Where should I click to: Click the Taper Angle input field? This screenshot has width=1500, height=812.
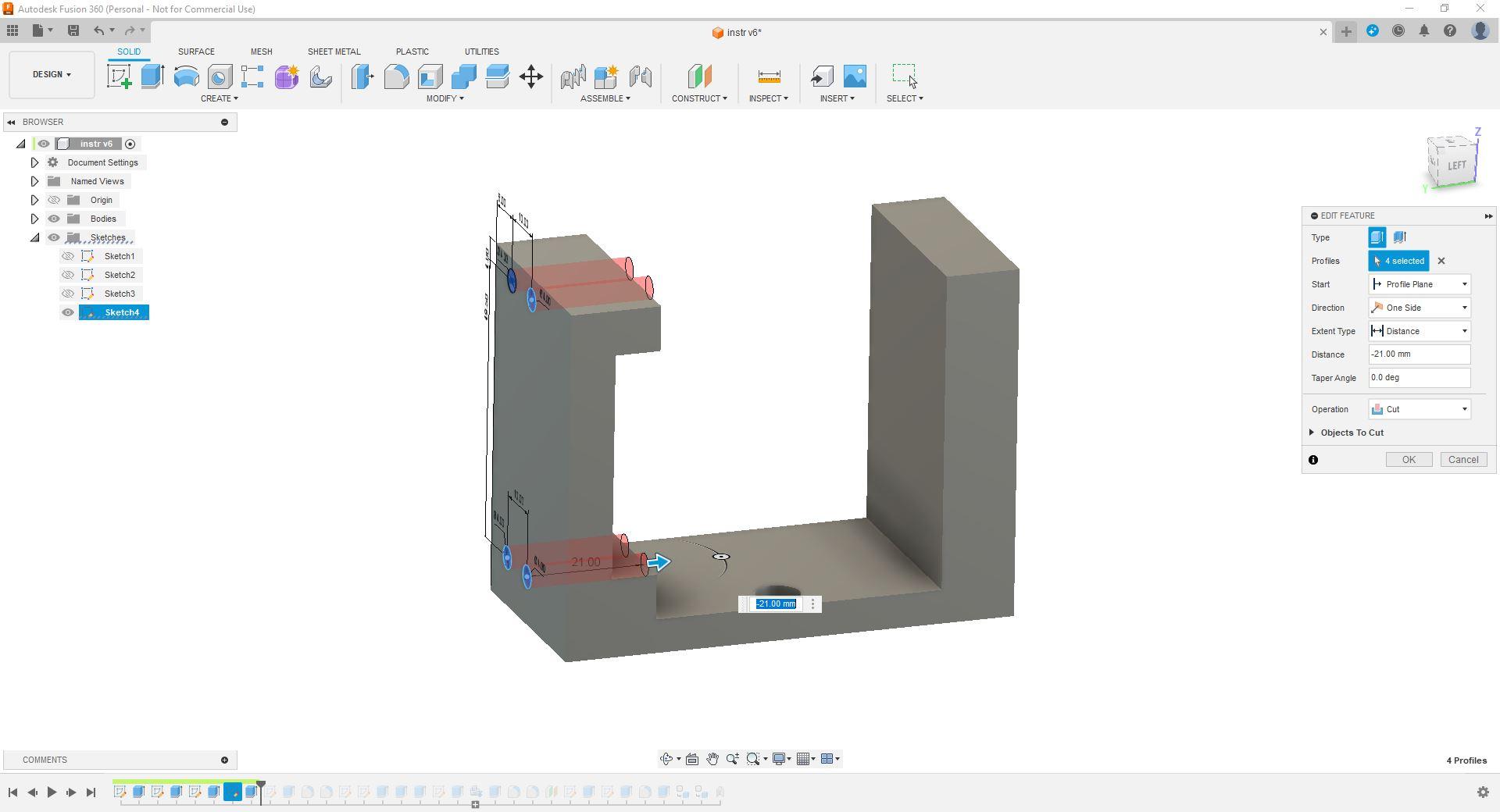(x=1420, y=378)
